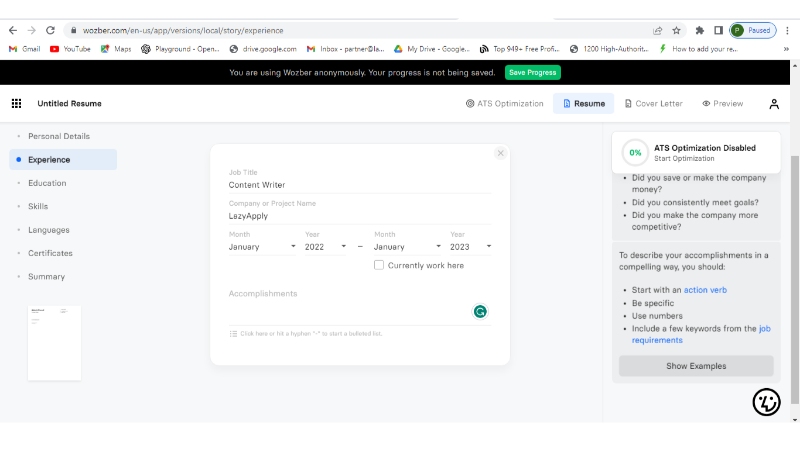Open the Chrome extensions puzzle icon

tap(699, 31)
